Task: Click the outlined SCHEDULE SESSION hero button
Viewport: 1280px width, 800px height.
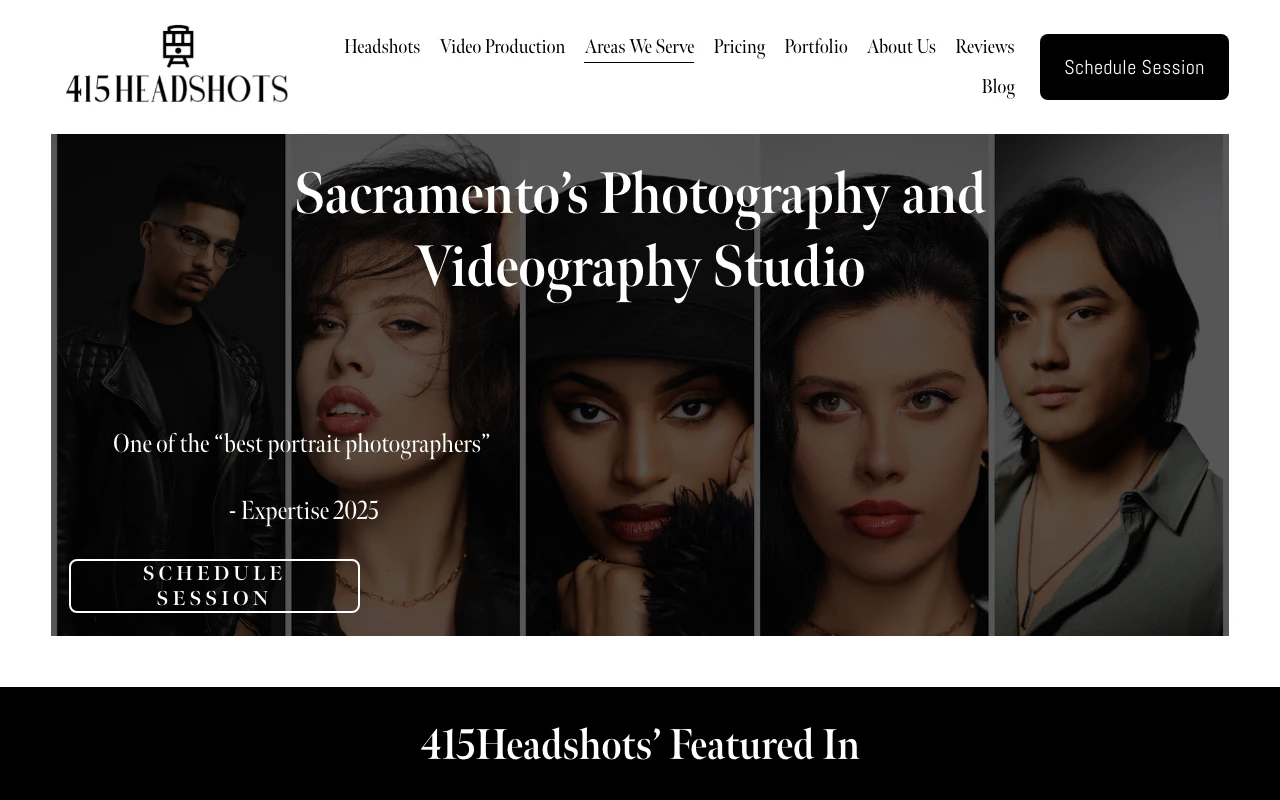Action: 214,586
